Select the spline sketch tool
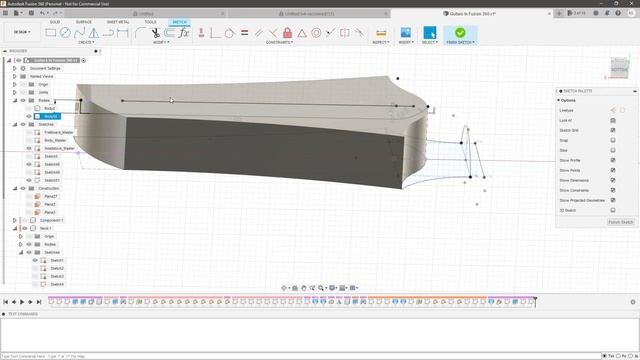The image size is (640, 360). [79, 33]
